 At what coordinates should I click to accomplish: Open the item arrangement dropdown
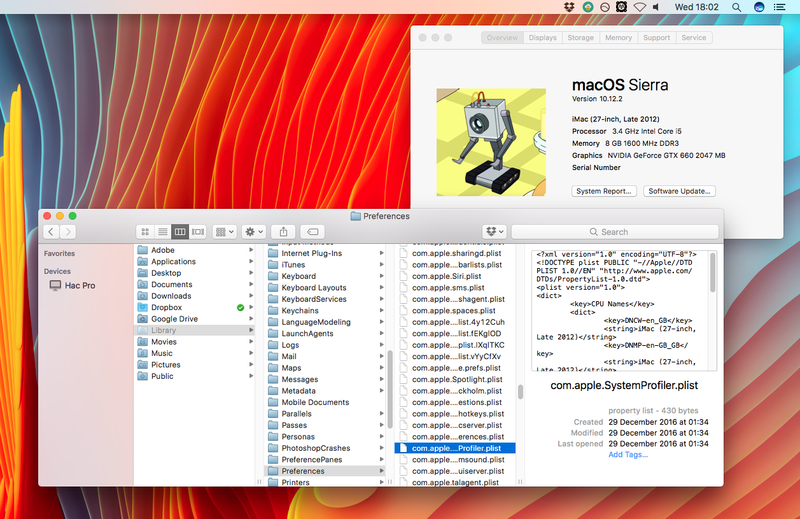click(224, 232)
